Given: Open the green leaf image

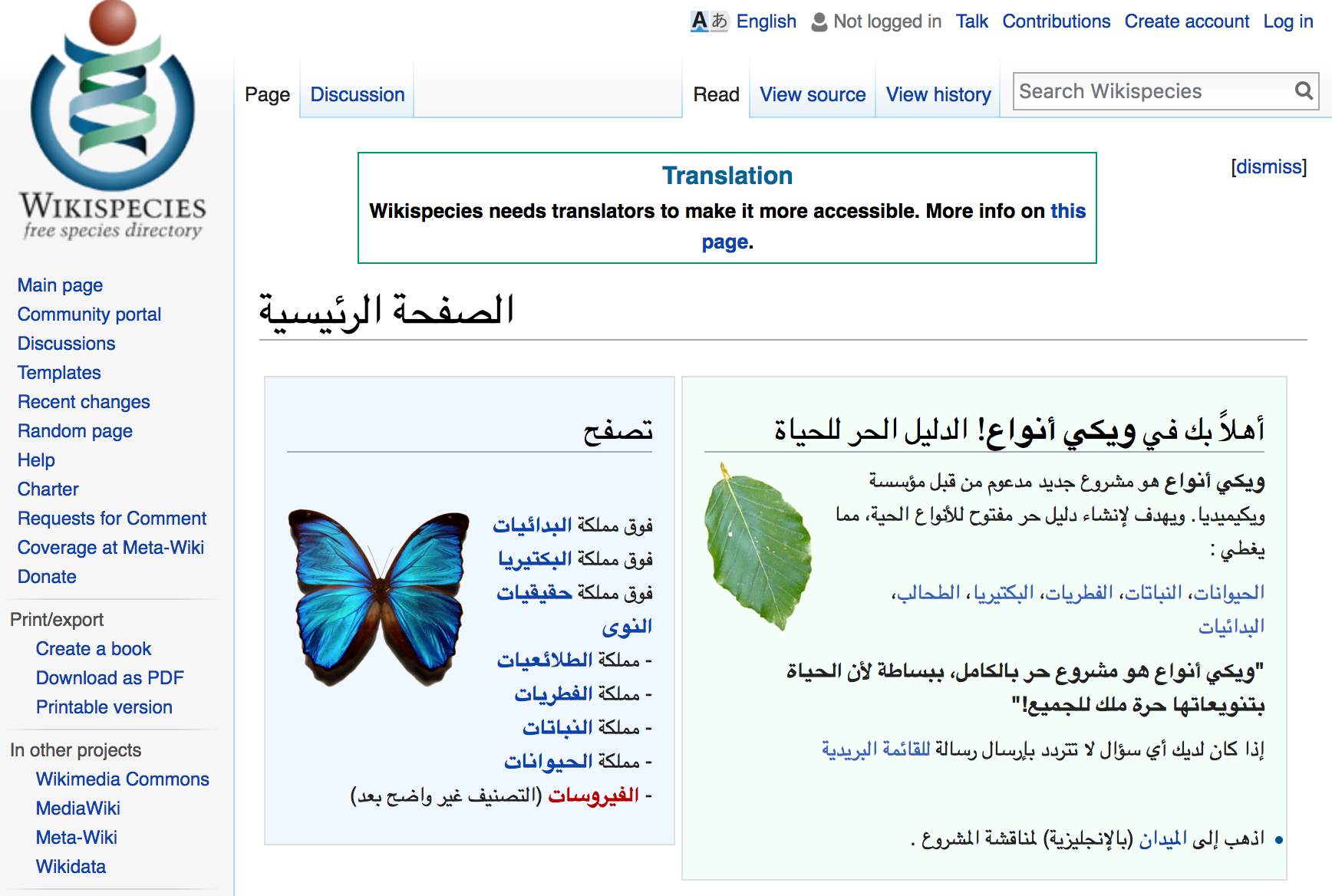Looking at the screenshot, I should tap(757, 546).
